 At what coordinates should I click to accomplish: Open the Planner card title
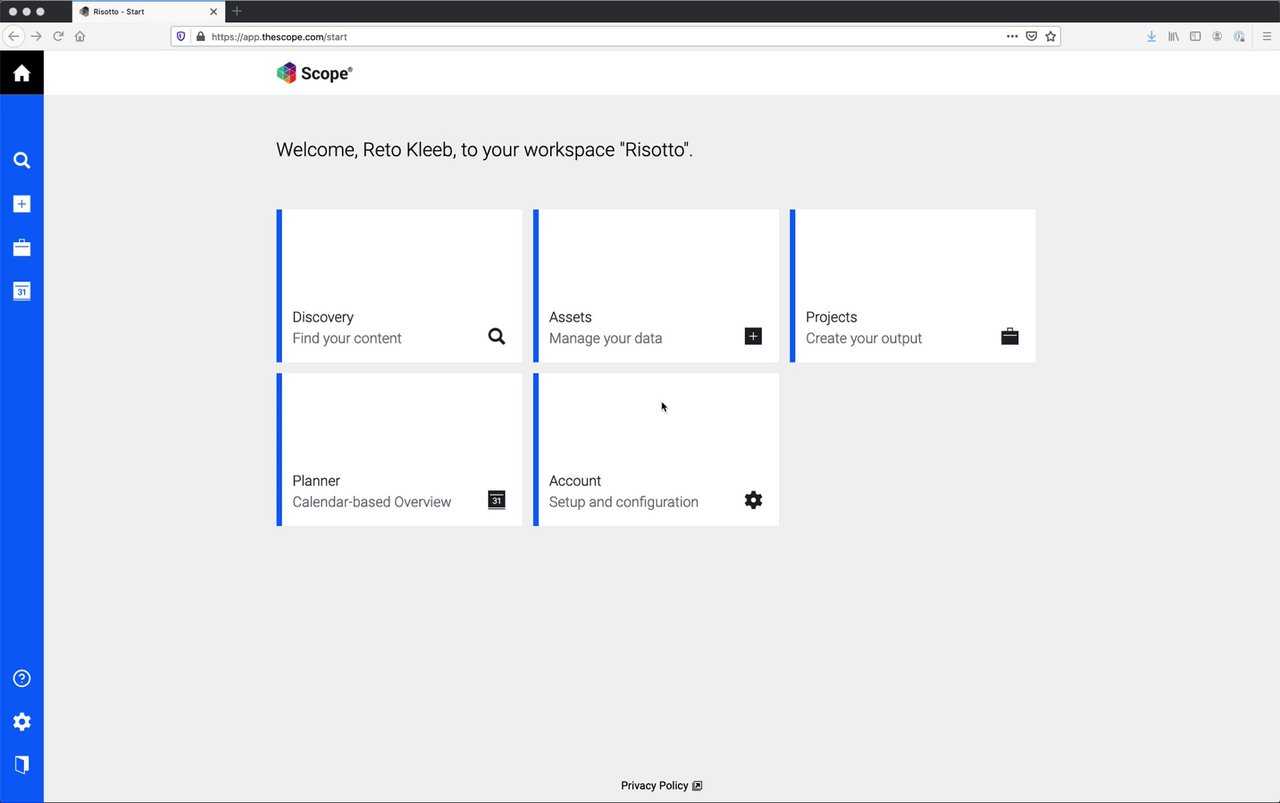pos(316,481)
